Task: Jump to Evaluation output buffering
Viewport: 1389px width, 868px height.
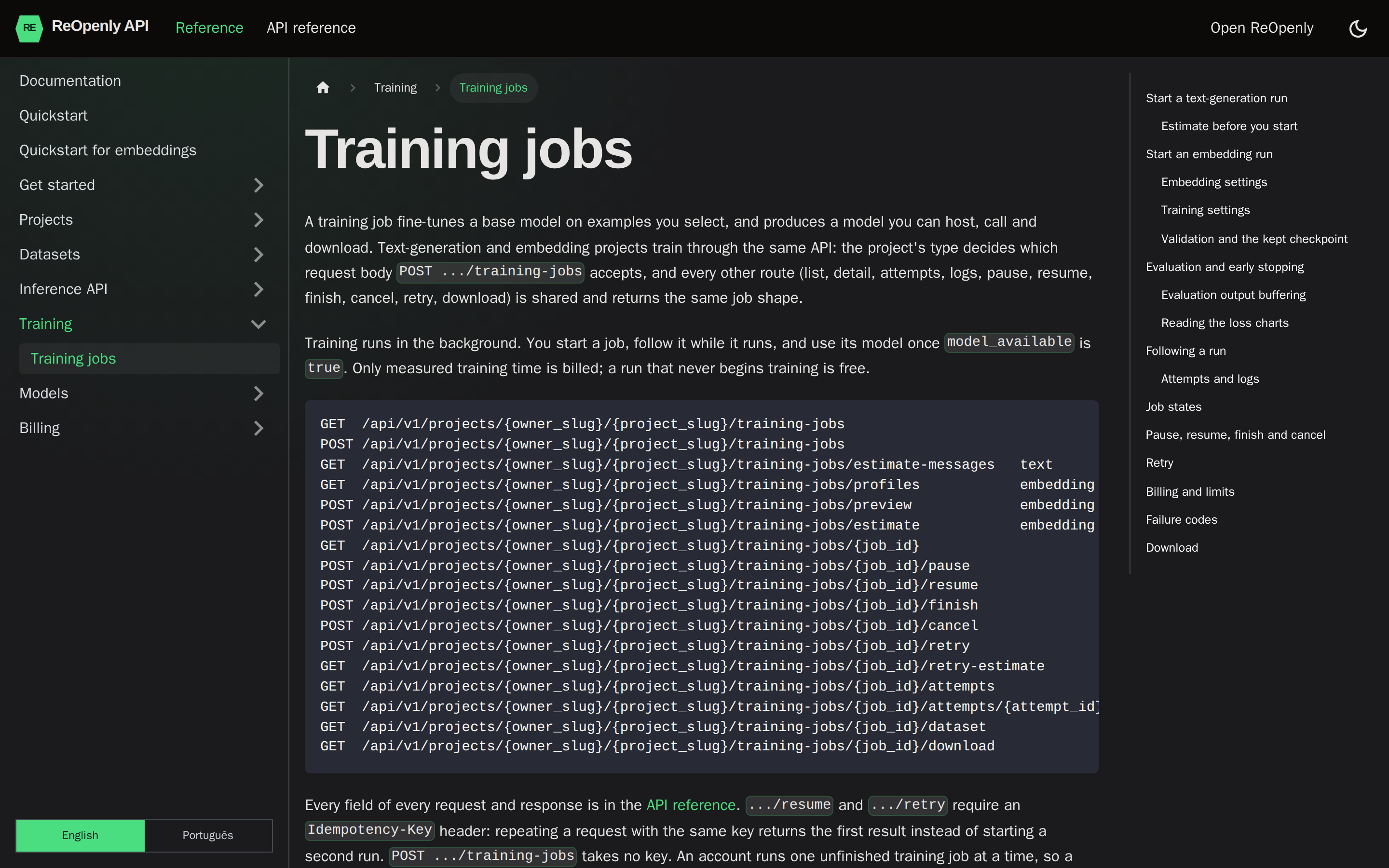Action: pos(1233,295)
